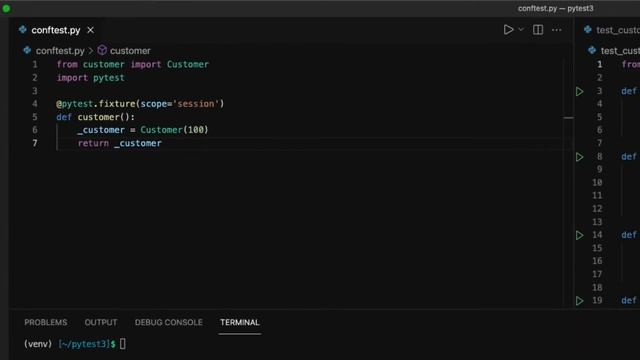The image size is (640, 360).
Task: Click test_cust breadcrumb in right editor
Action: pos(620,51)
